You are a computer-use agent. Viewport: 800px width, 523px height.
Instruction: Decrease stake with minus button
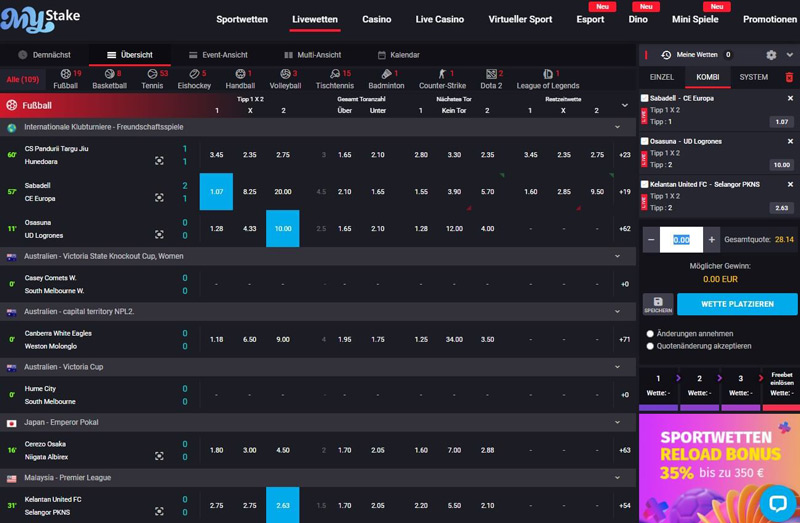coord(651,239)
